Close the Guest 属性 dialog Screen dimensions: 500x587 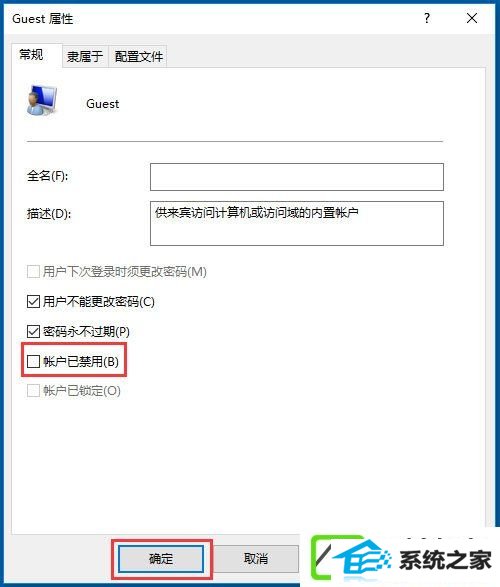point(472,18)
